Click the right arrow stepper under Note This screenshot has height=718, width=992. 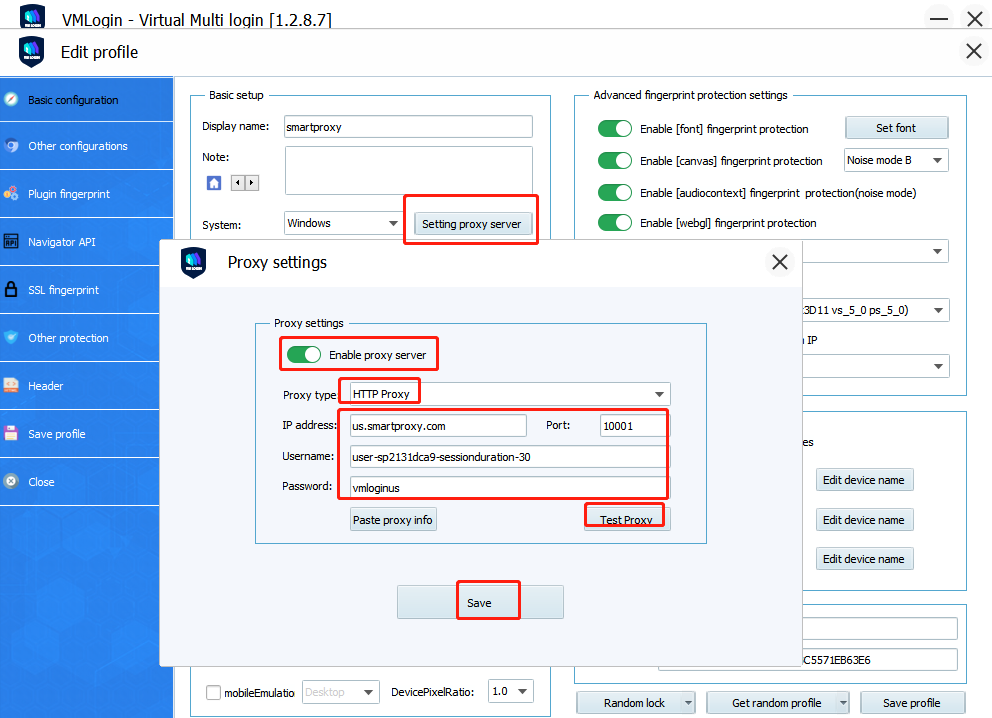tap(252, 183)
